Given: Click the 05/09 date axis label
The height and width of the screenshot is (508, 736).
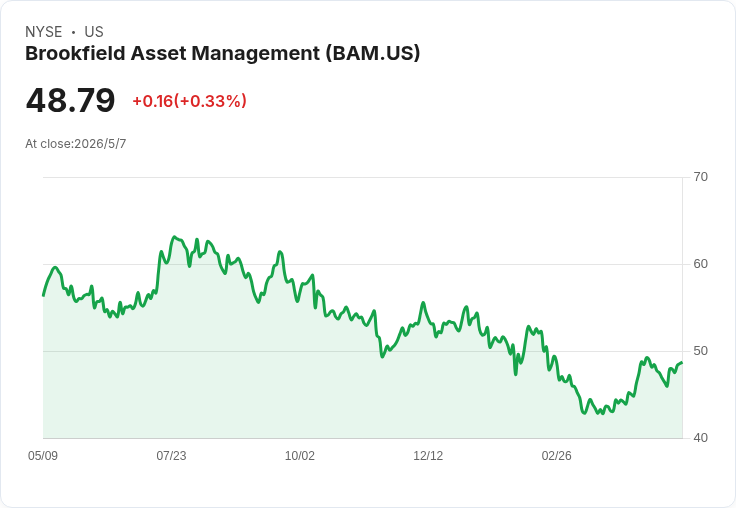Looking at the screenshot, I should click(43, 456).
